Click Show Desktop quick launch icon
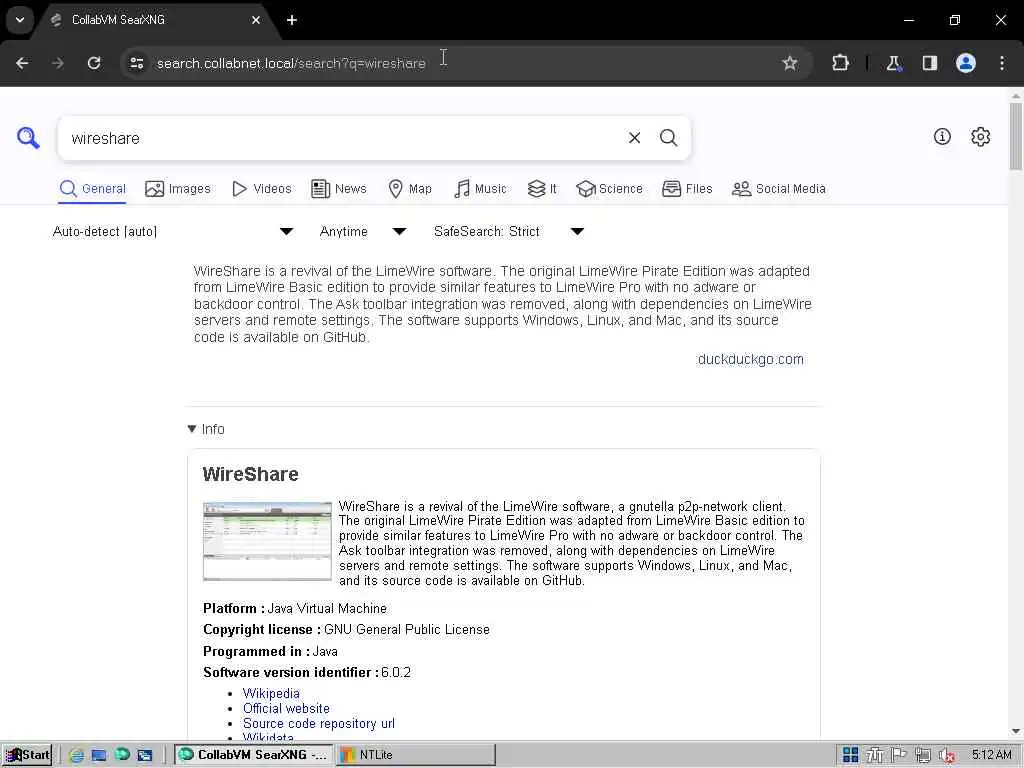This screenshot has width=1024, height=768. [99, 755]
